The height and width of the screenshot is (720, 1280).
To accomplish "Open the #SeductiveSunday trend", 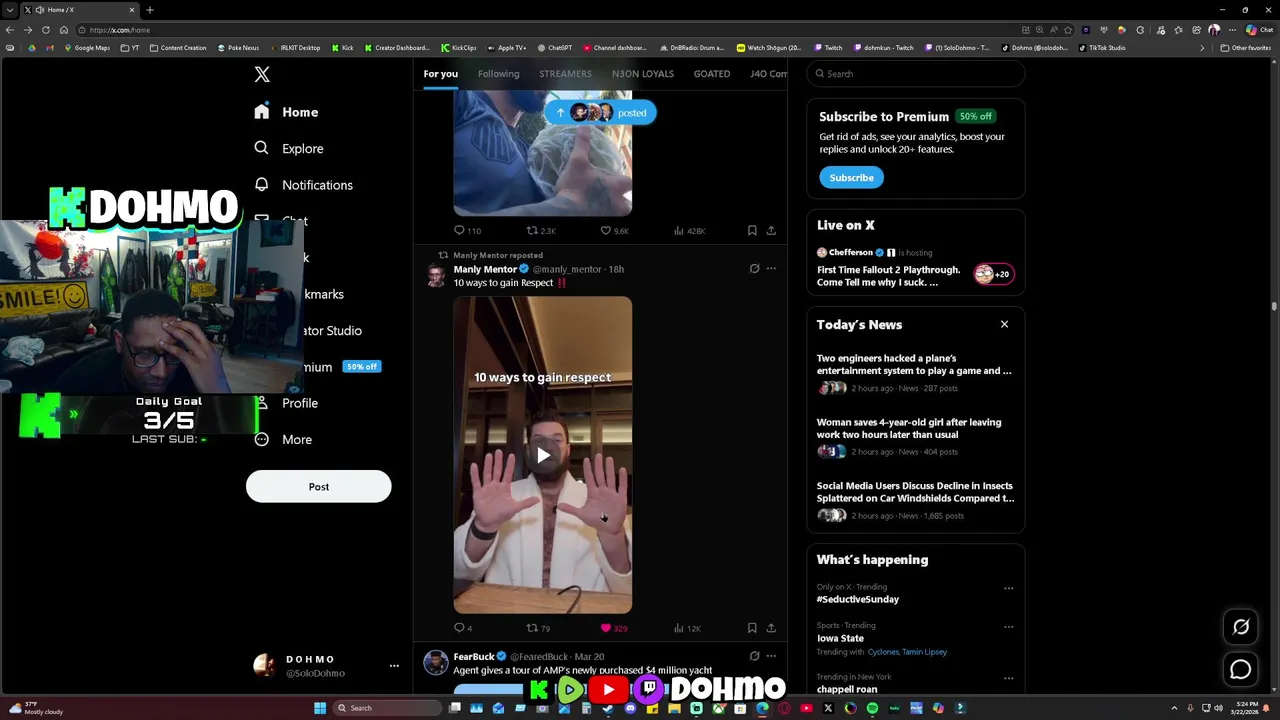I will coord(857,599).
